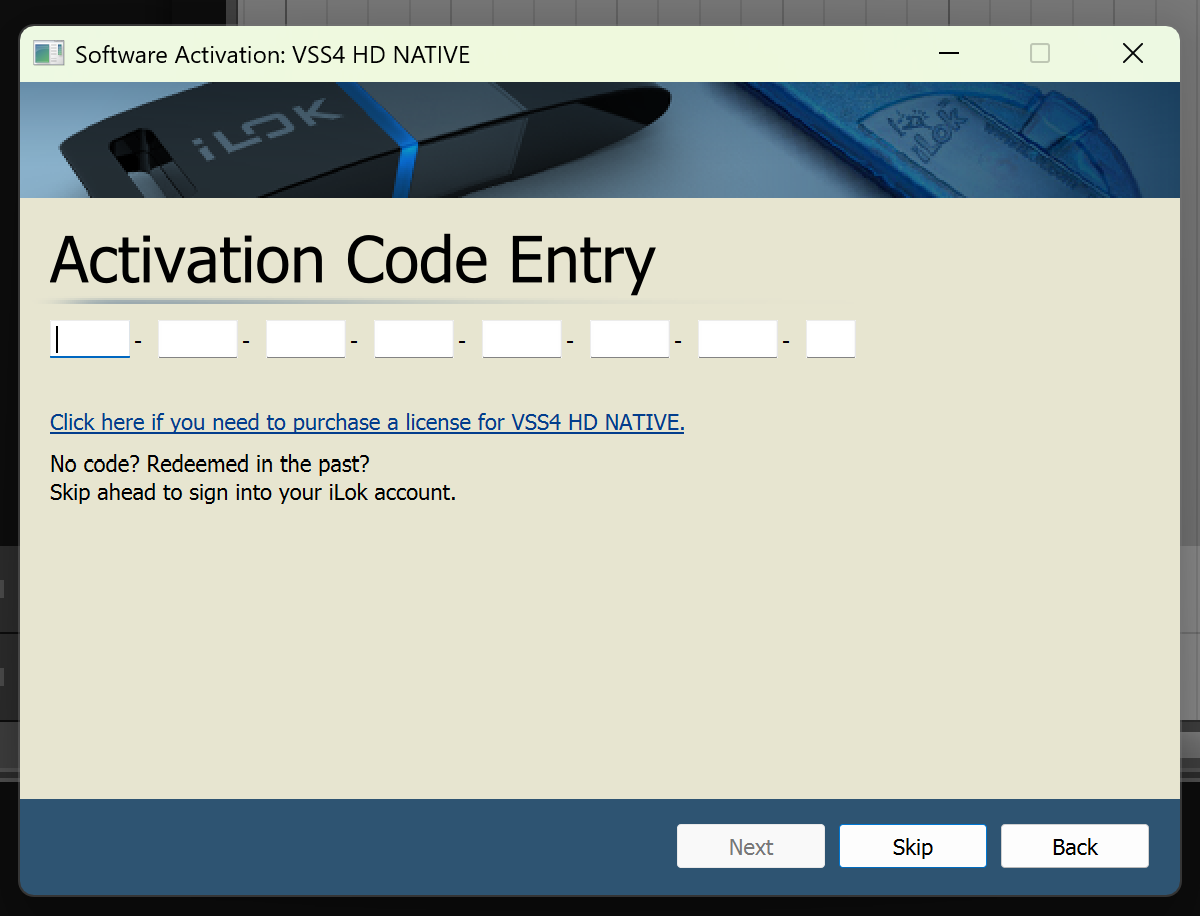The image size is (1200, 916).
Task: Click the window title 'Software Activation: VSS4 HD NATIVE'
Action: (273, 54)
